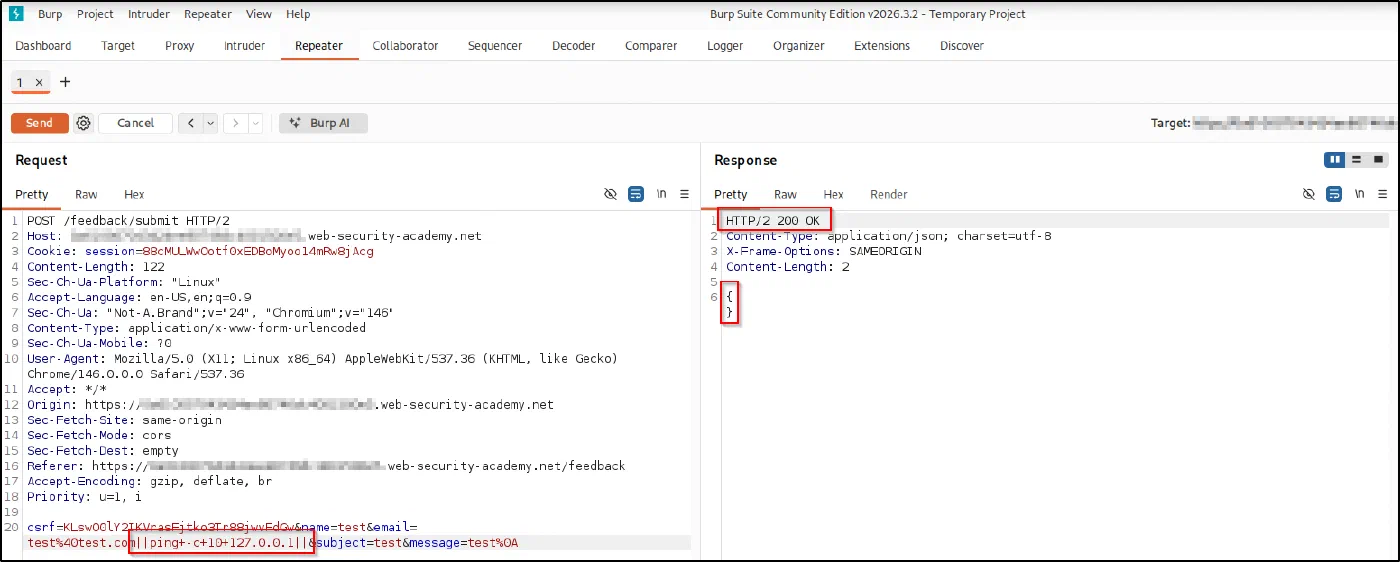The image size is (1400, 562).
Task: Open the Repeater menu in menu bar
Action: [x=208, y=14]
